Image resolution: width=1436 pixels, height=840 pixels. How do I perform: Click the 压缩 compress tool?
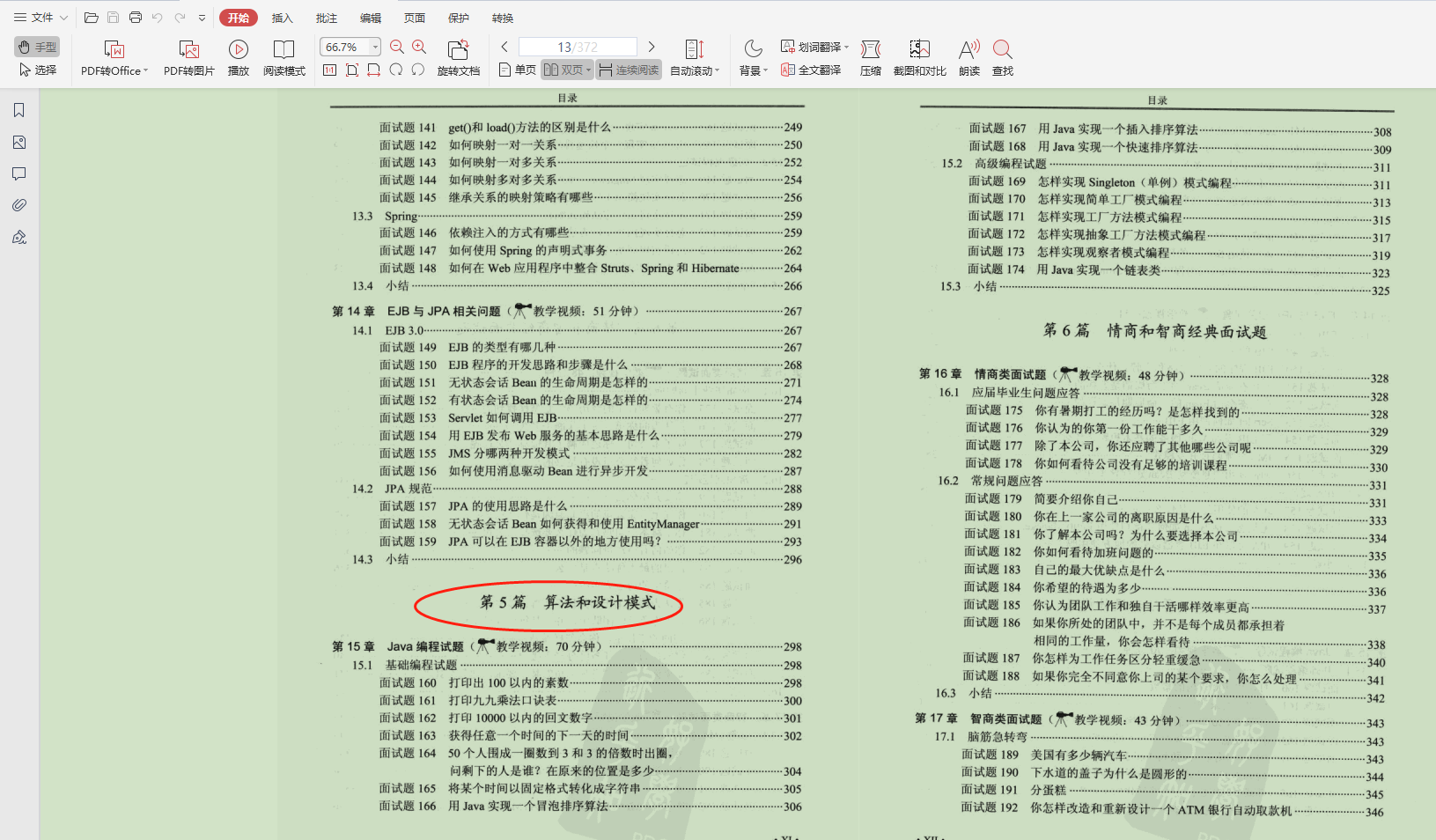(871, 59)
